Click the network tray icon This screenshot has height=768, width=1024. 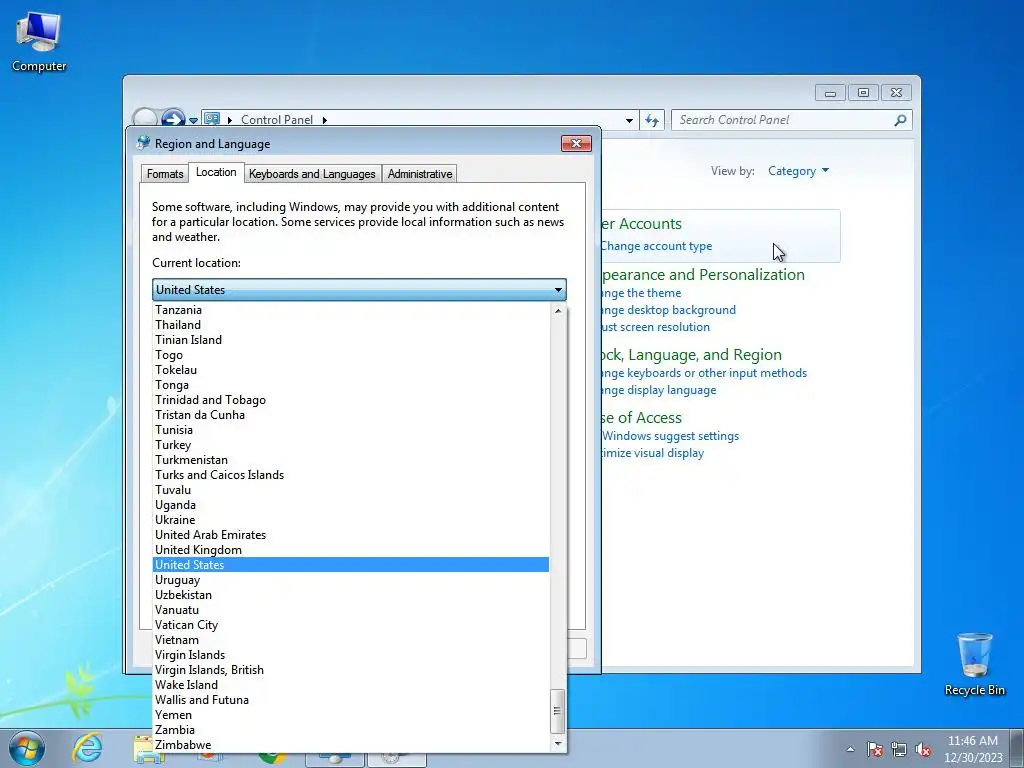(x=899, y=749)
